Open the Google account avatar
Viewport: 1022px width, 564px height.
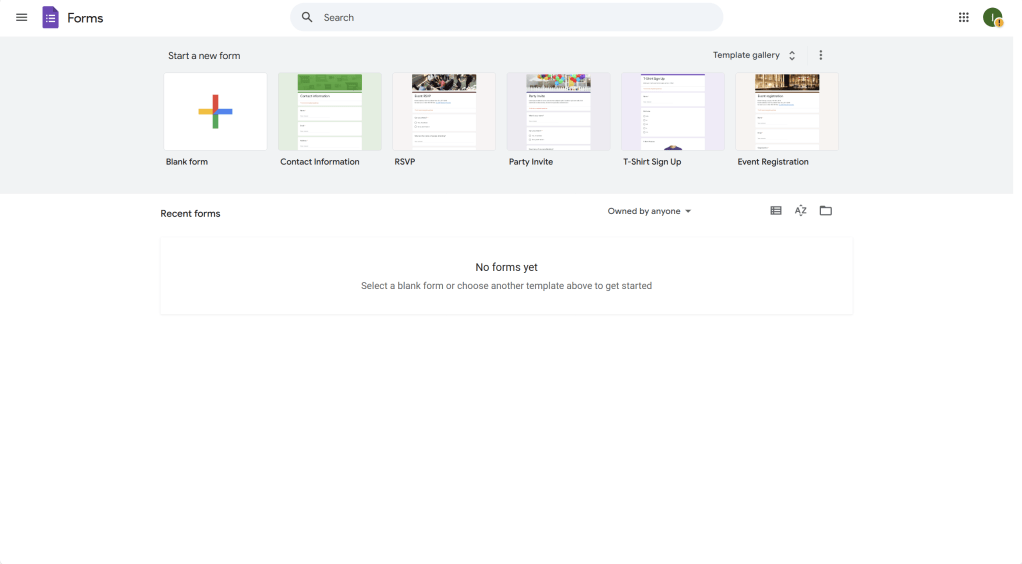(x=992, y=18)
